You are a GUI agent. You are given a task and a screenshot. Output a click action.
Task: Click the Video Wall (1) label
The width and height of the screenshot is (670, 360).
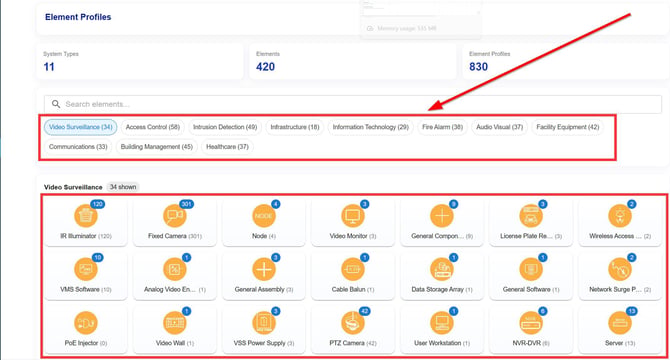point(175,343)
